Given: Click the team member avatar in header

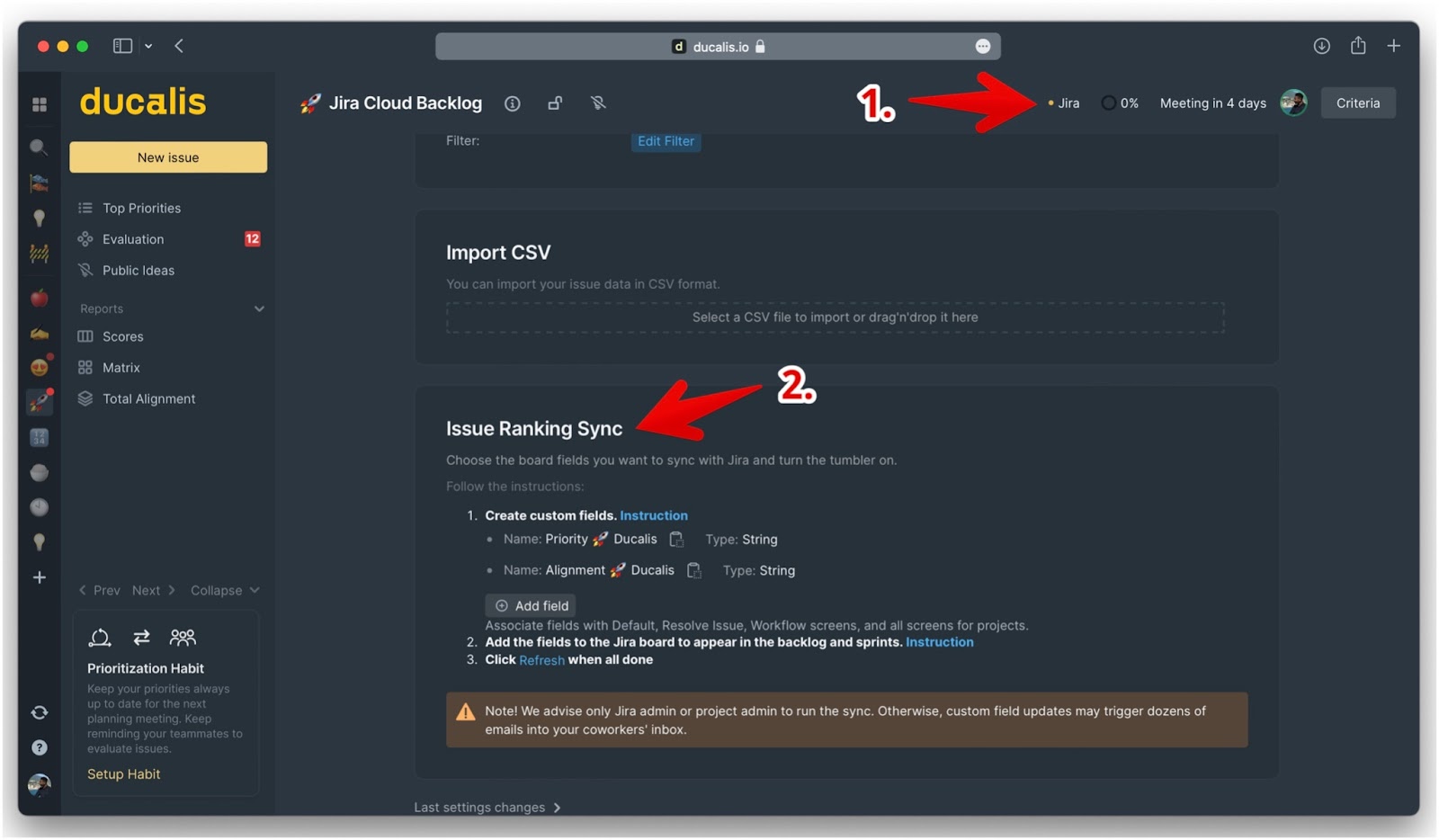Looking at the screenshot, I should tap(1293, 103).
